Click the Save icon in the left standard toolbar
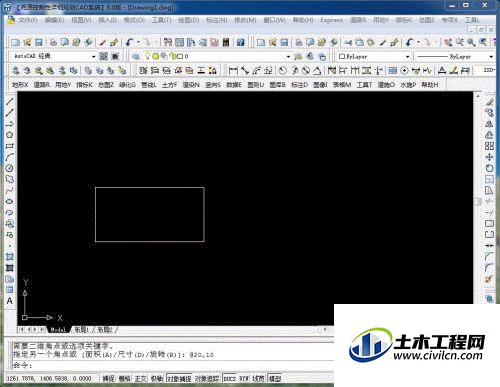 coord(39,42)
